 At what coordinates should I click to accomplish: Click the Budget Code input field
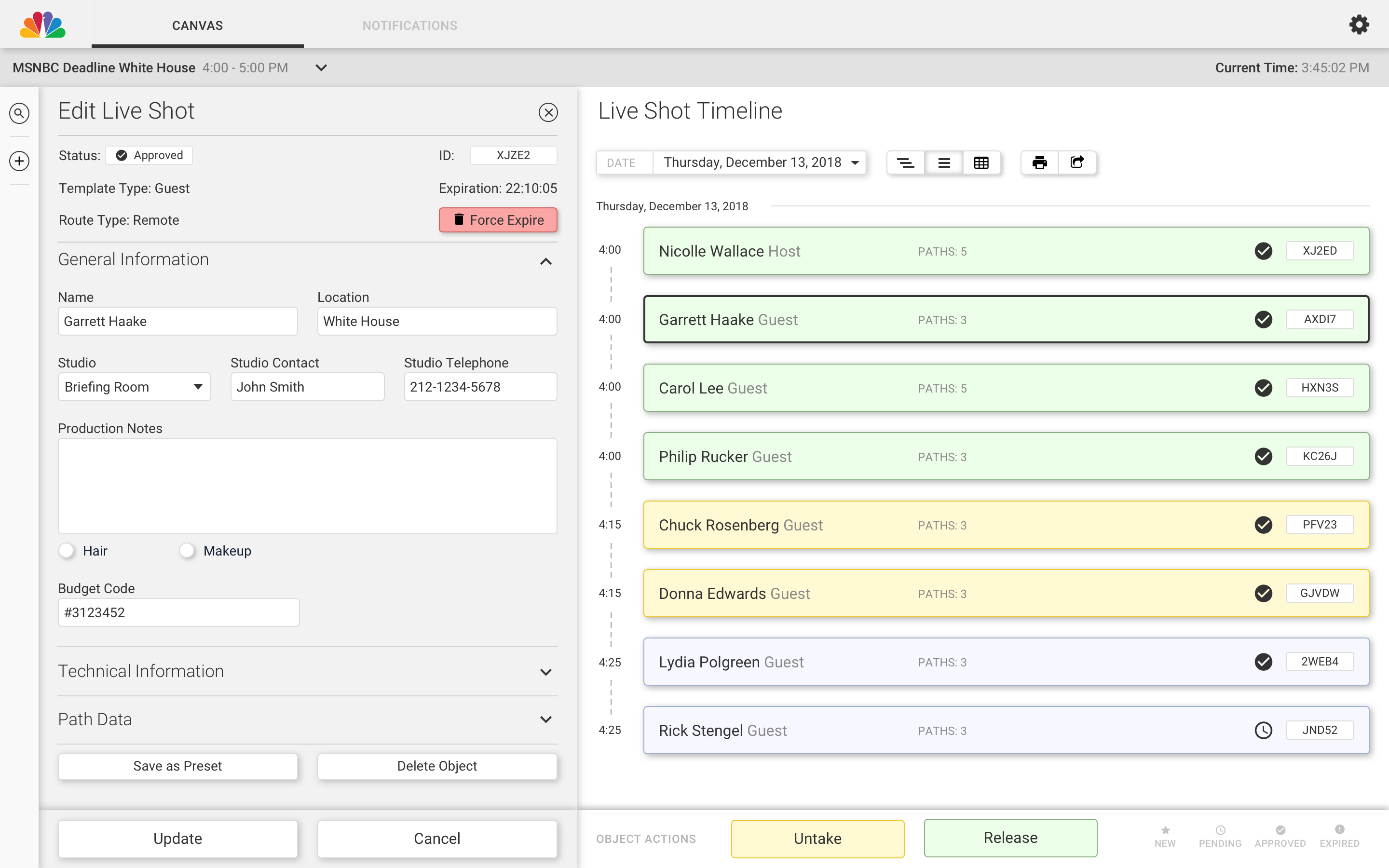click(178, 612)
